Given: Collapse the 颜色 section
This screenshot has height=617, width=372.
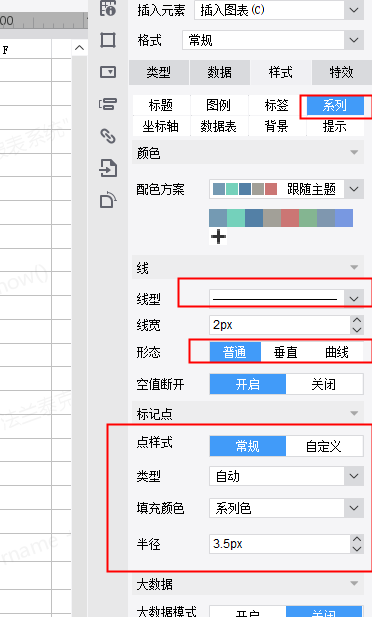Looking at the screenshot, I should 354,152.
